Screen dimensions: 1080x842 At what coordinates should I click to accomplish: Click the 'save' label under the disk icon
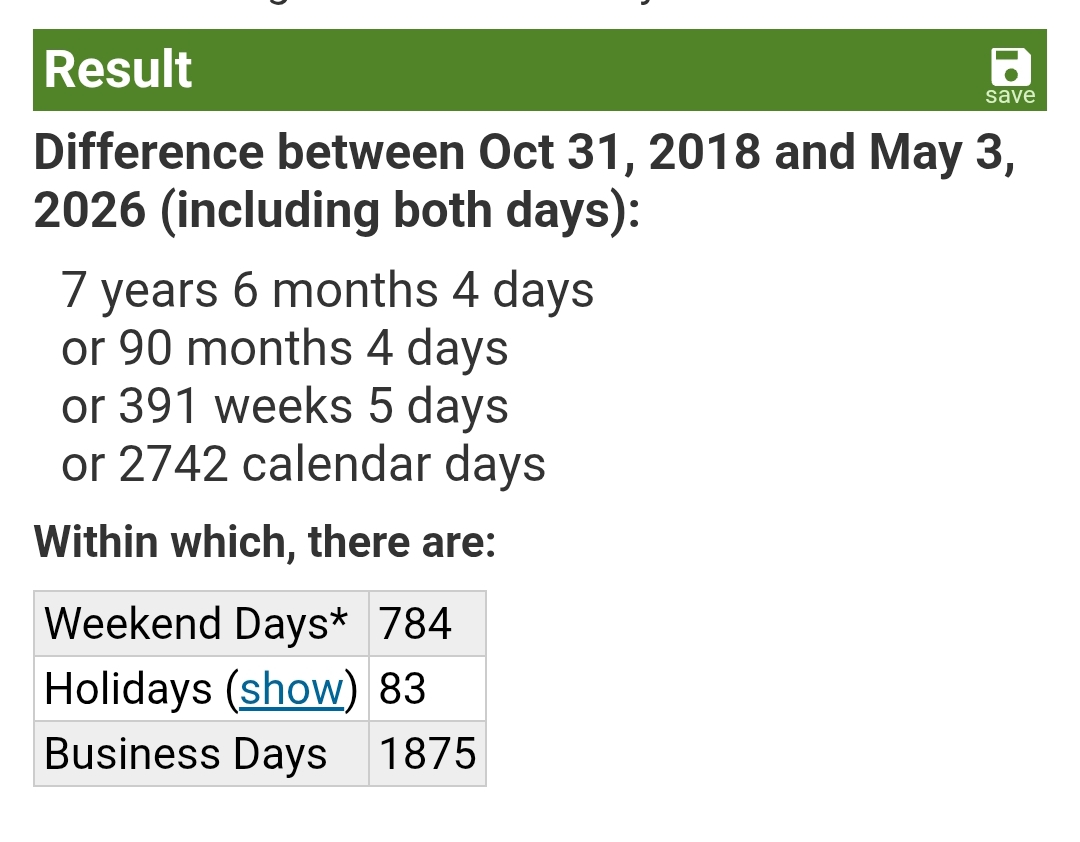point(1010,95)
